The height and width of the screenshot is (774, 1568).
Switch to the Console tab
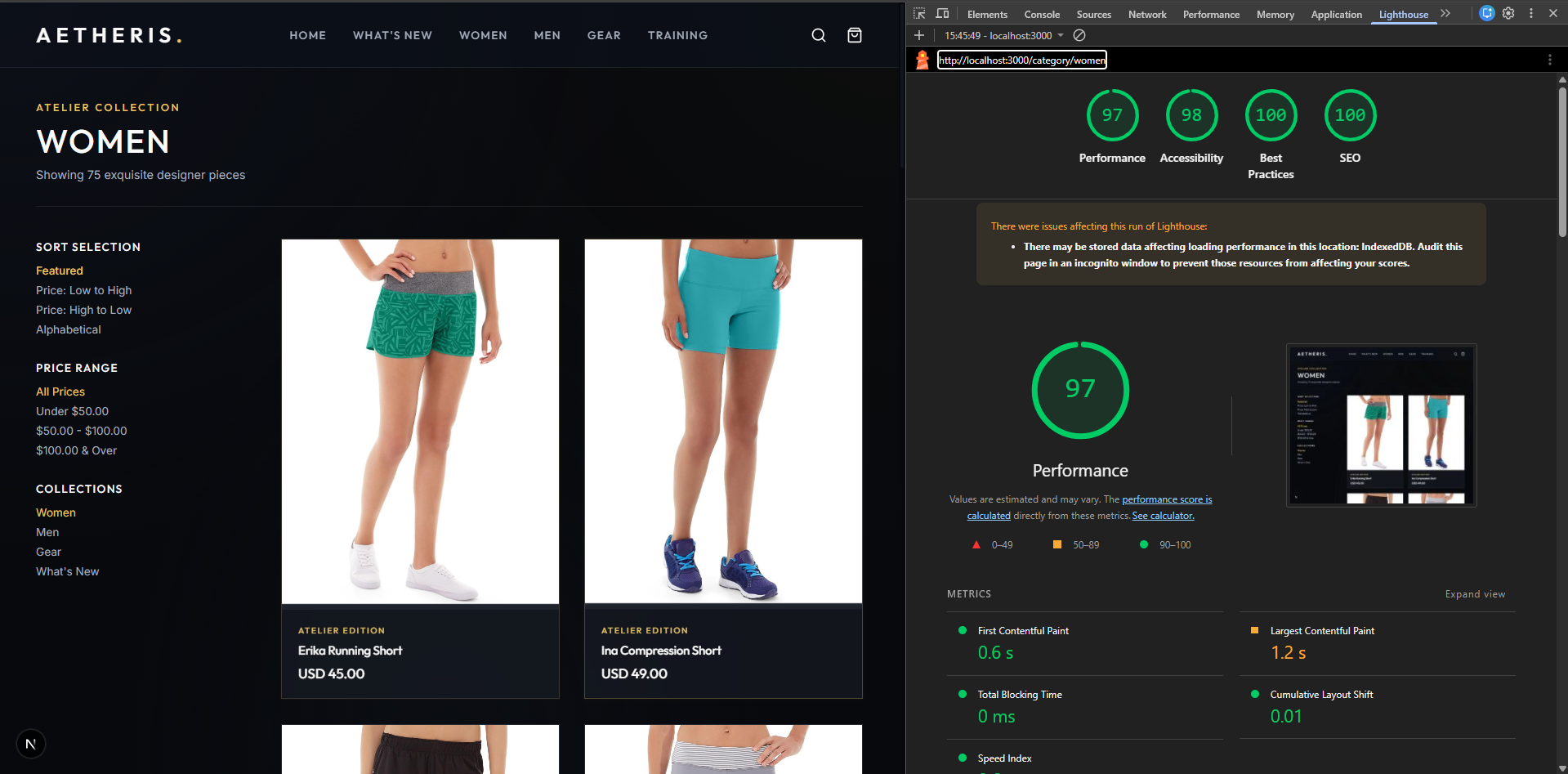1042,15
